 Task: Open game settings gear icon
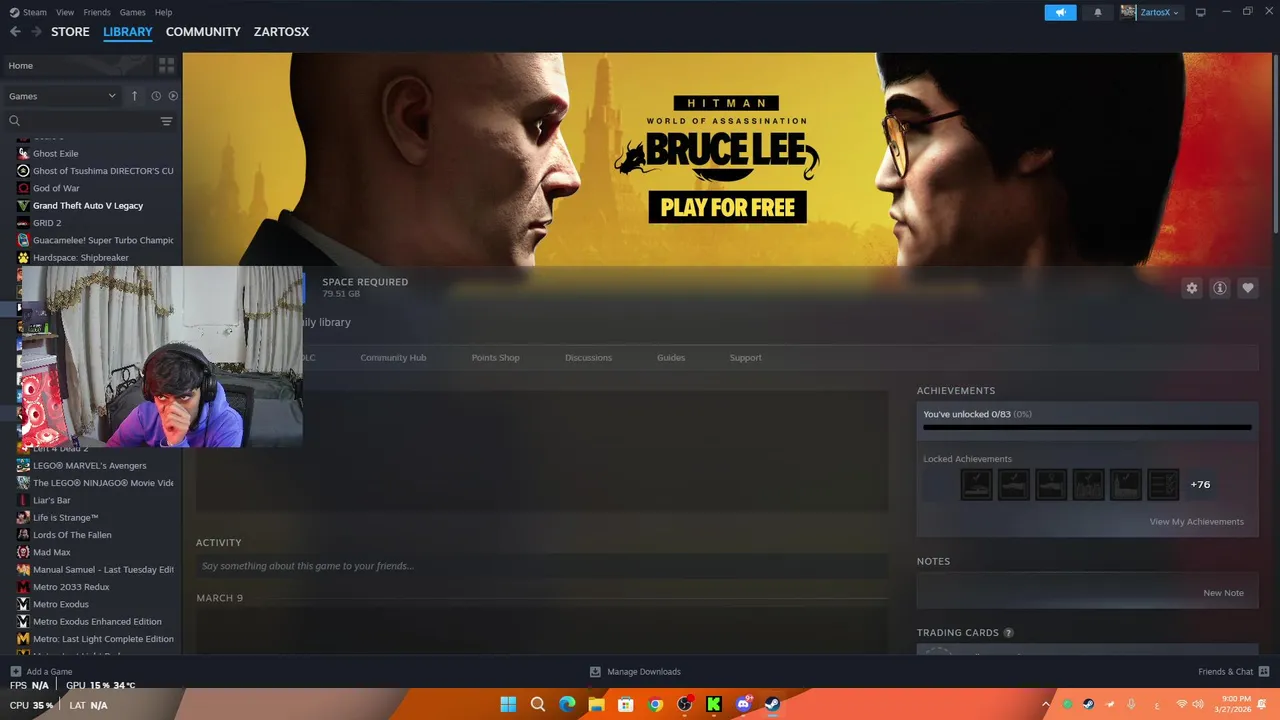point(1192,288)
